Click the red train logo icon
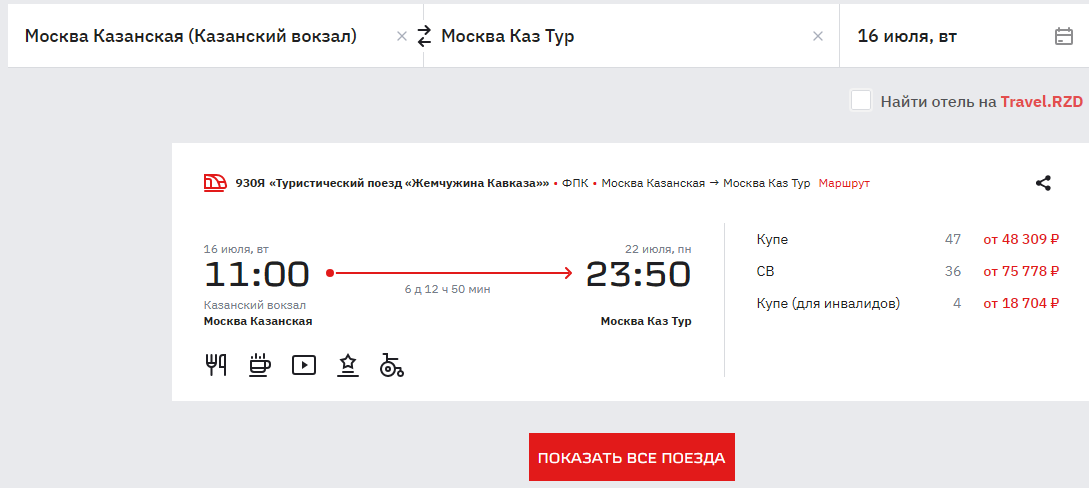This screenshot has width=1089, height=488. [x=215, y=183]
